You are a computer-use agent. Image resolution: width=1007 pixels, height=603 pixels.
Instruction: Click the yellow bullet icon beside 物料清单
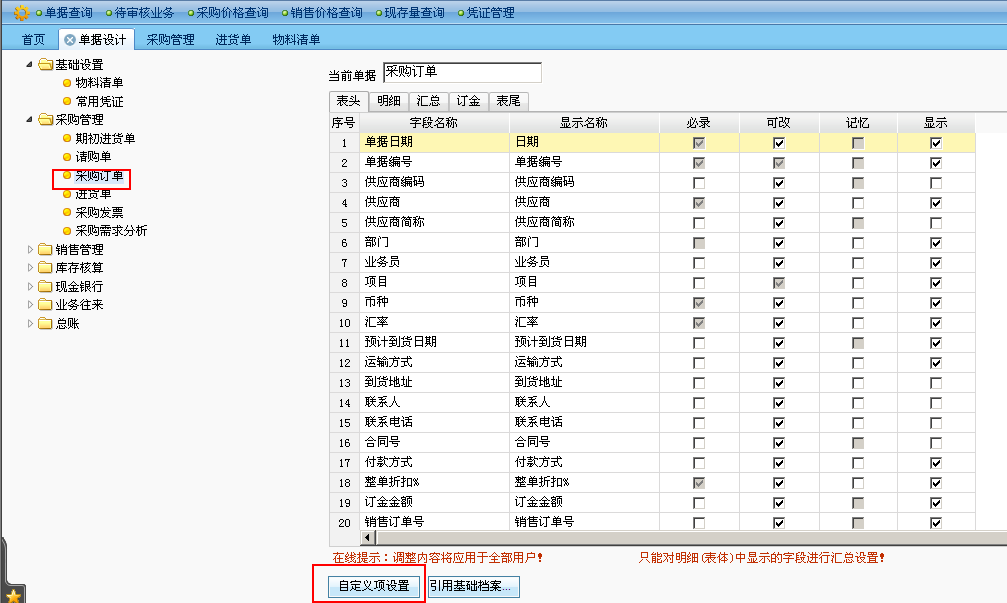67,83
